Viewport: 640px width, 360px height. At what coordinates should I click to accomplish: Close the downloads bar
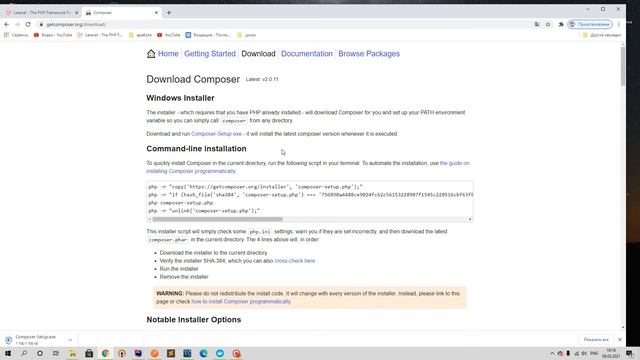[620, 340]
